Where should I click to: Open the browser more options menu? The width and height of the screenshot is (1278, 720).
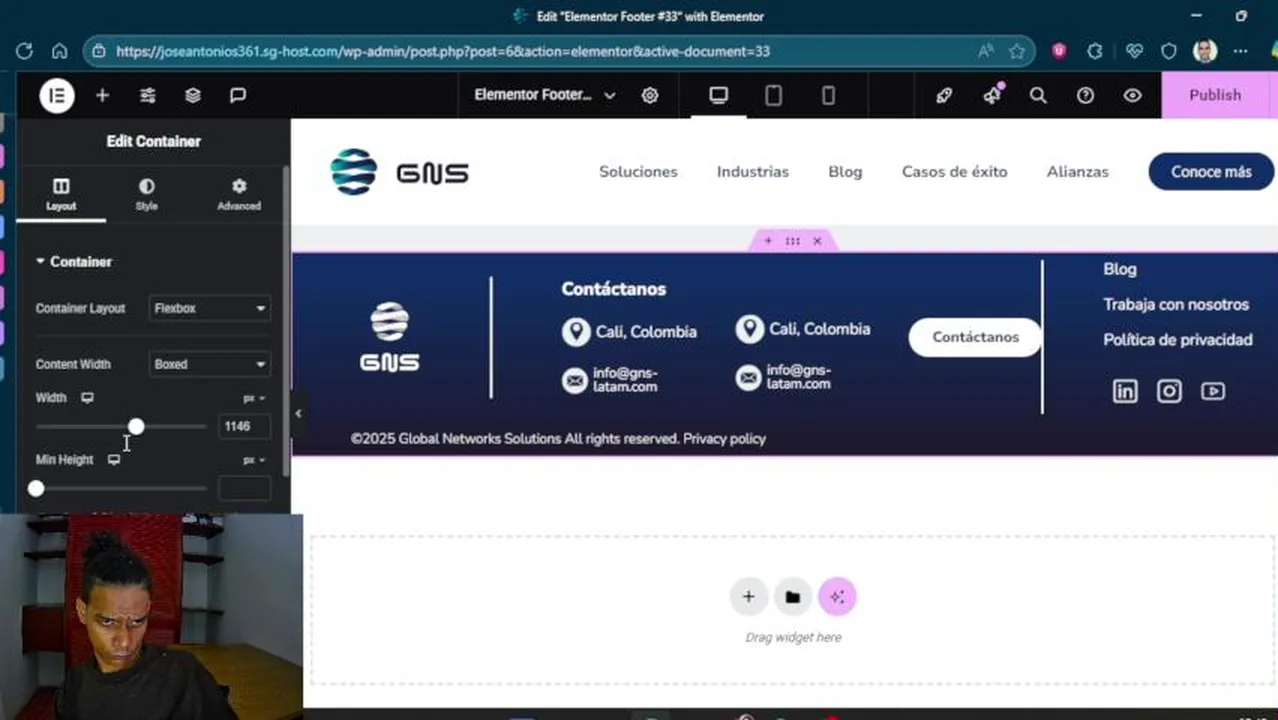click(1241, 51)
